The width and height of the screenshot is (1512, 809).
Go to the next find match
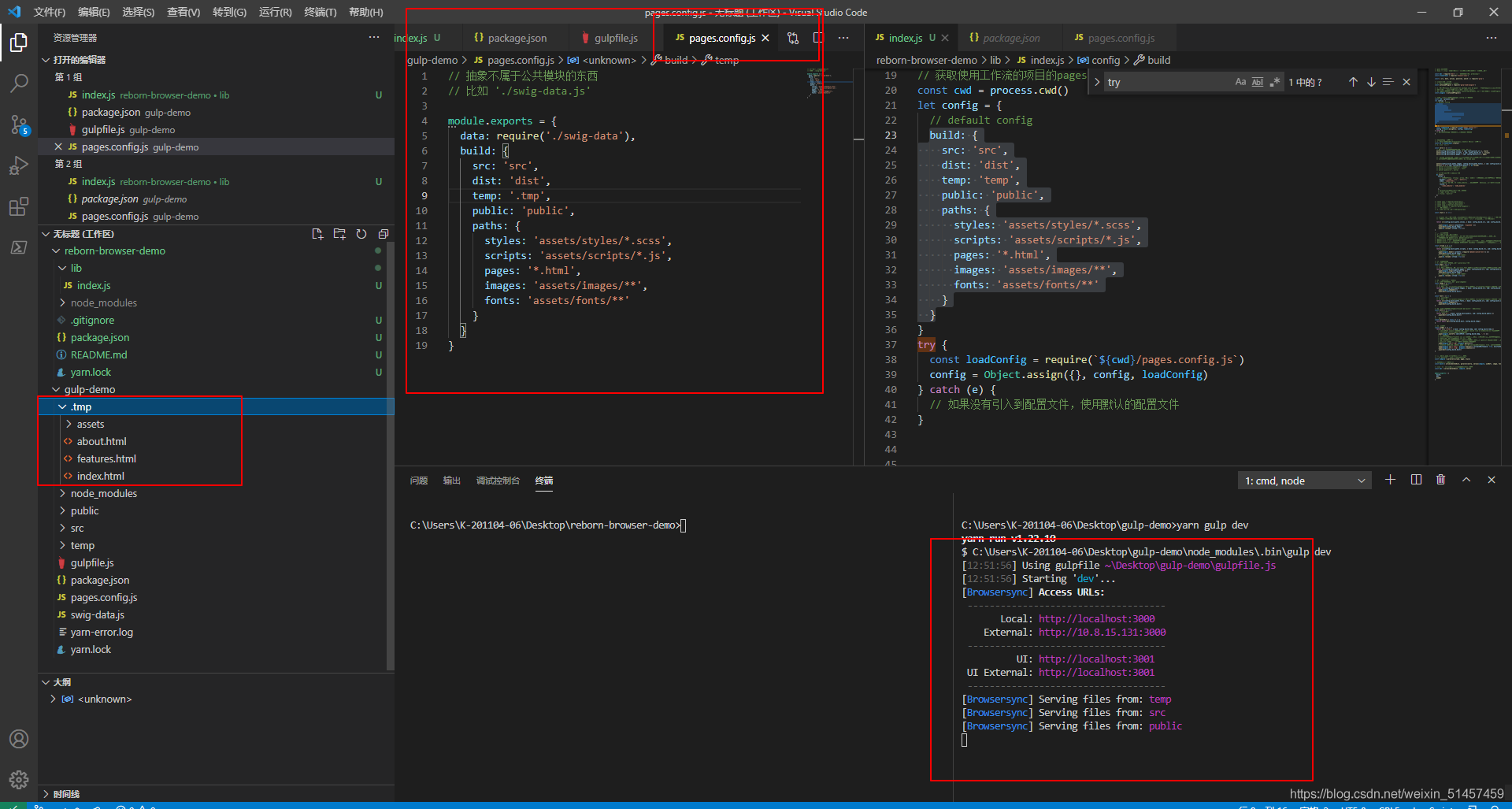click(x=1371, y=82)
